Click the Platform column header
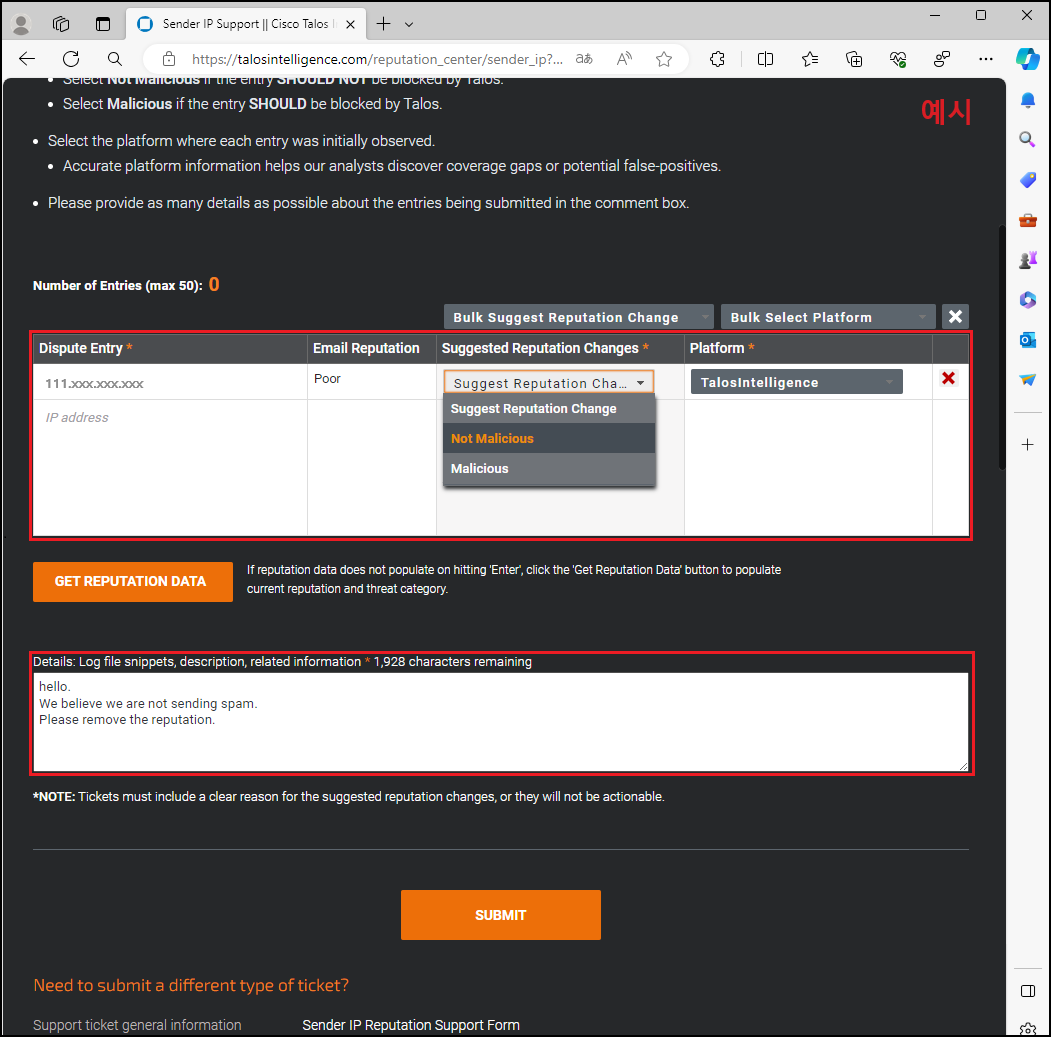1051x1037 pixels. click(x=808, y=349)
